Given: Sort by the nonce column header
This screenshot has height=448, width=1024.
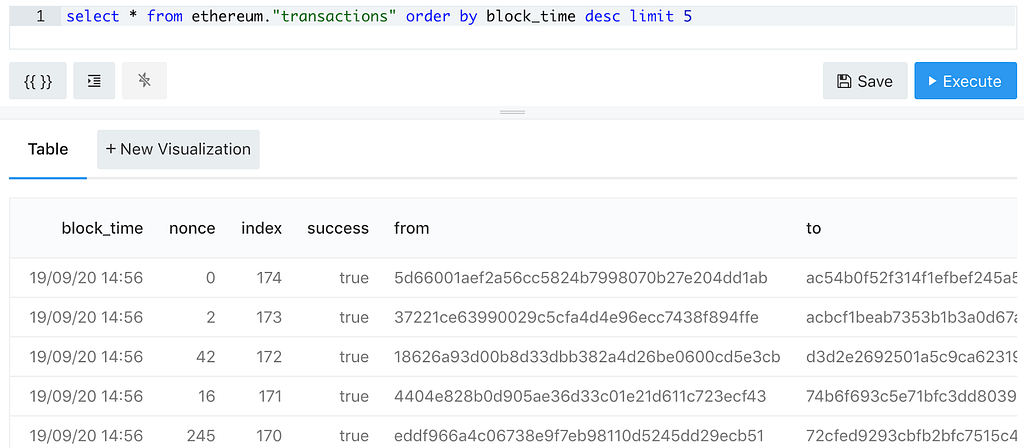Looking at the screenshot, I should pos(192,229).
